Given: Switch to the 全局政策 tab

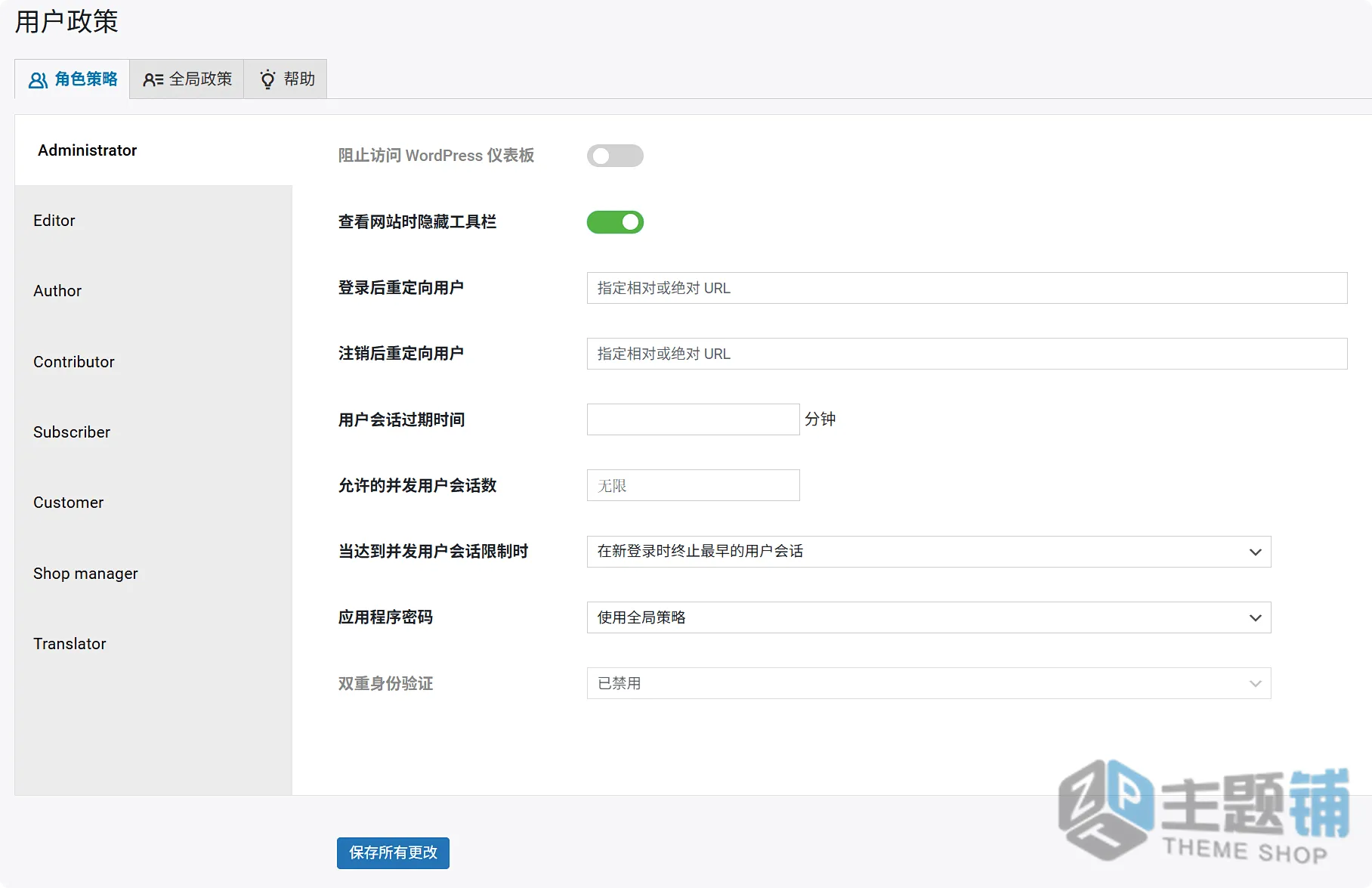Looking at the screenshot, I should 187,79.
